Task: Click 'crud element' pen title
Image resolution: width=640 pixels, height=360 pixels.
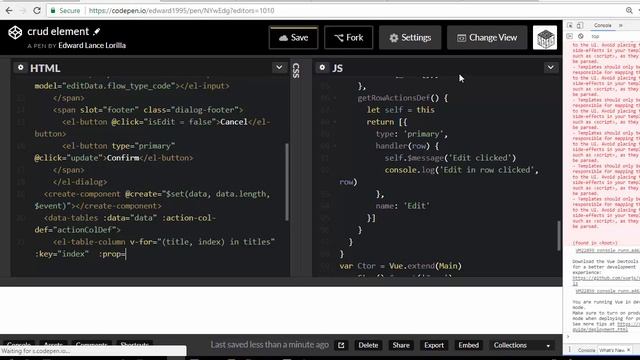Action: click(x=58, y=31)
